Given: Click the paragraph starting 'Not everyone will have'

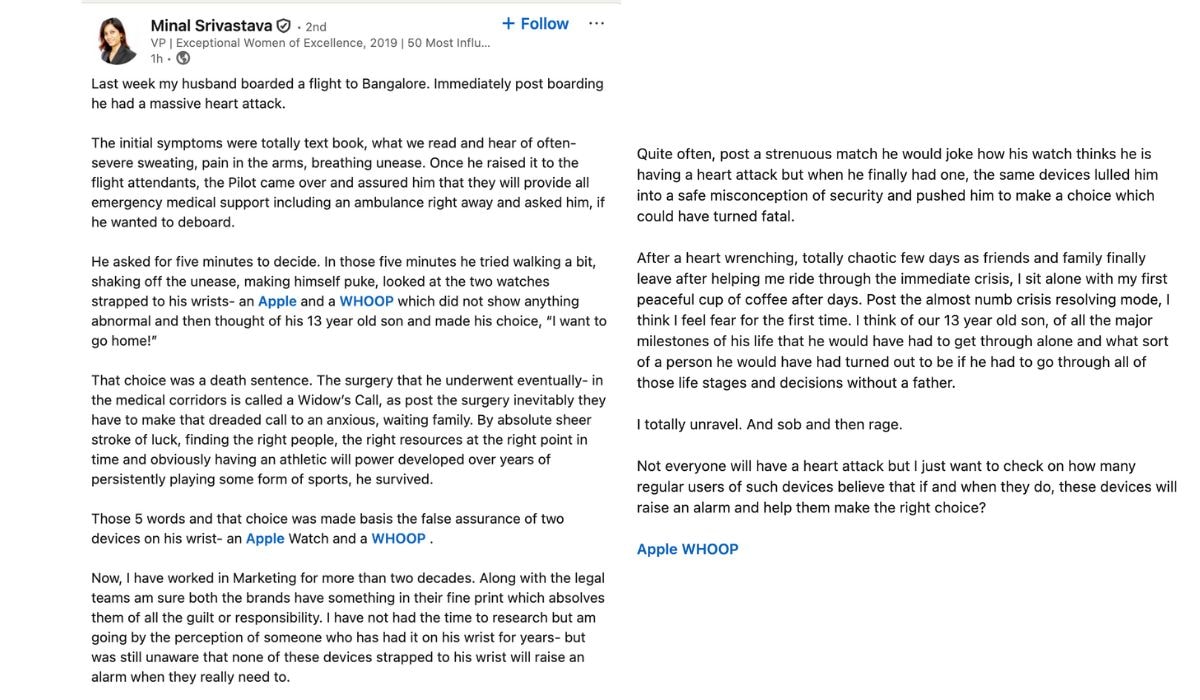Looking at the screenshot, I should tap(906, 487).
